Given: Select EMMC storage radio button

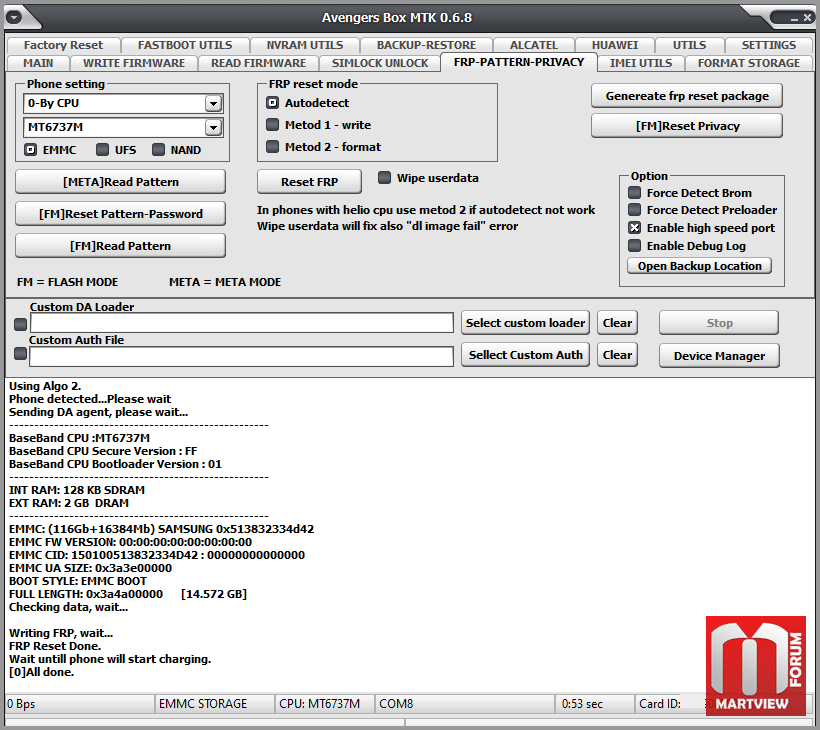Looking at the screenshot, I should pos(30,150).
